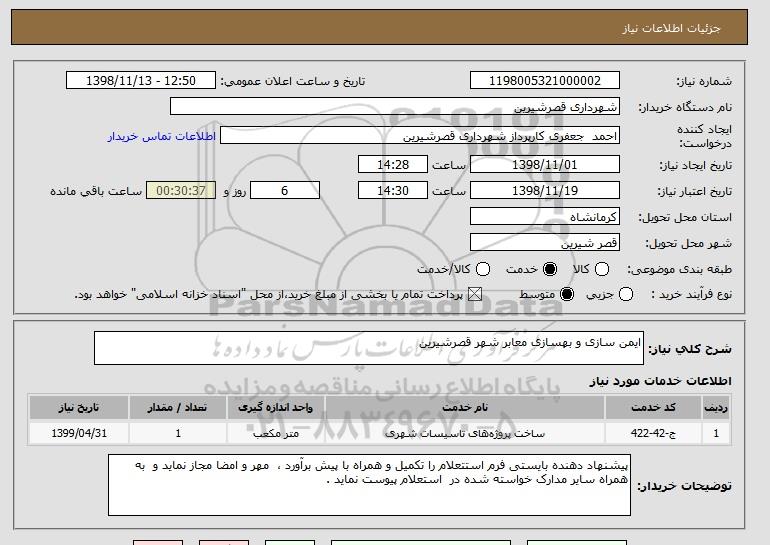Click the delivery city field قصر شیرین
Screen dimensions: 770x545
[x=545, y=243]
